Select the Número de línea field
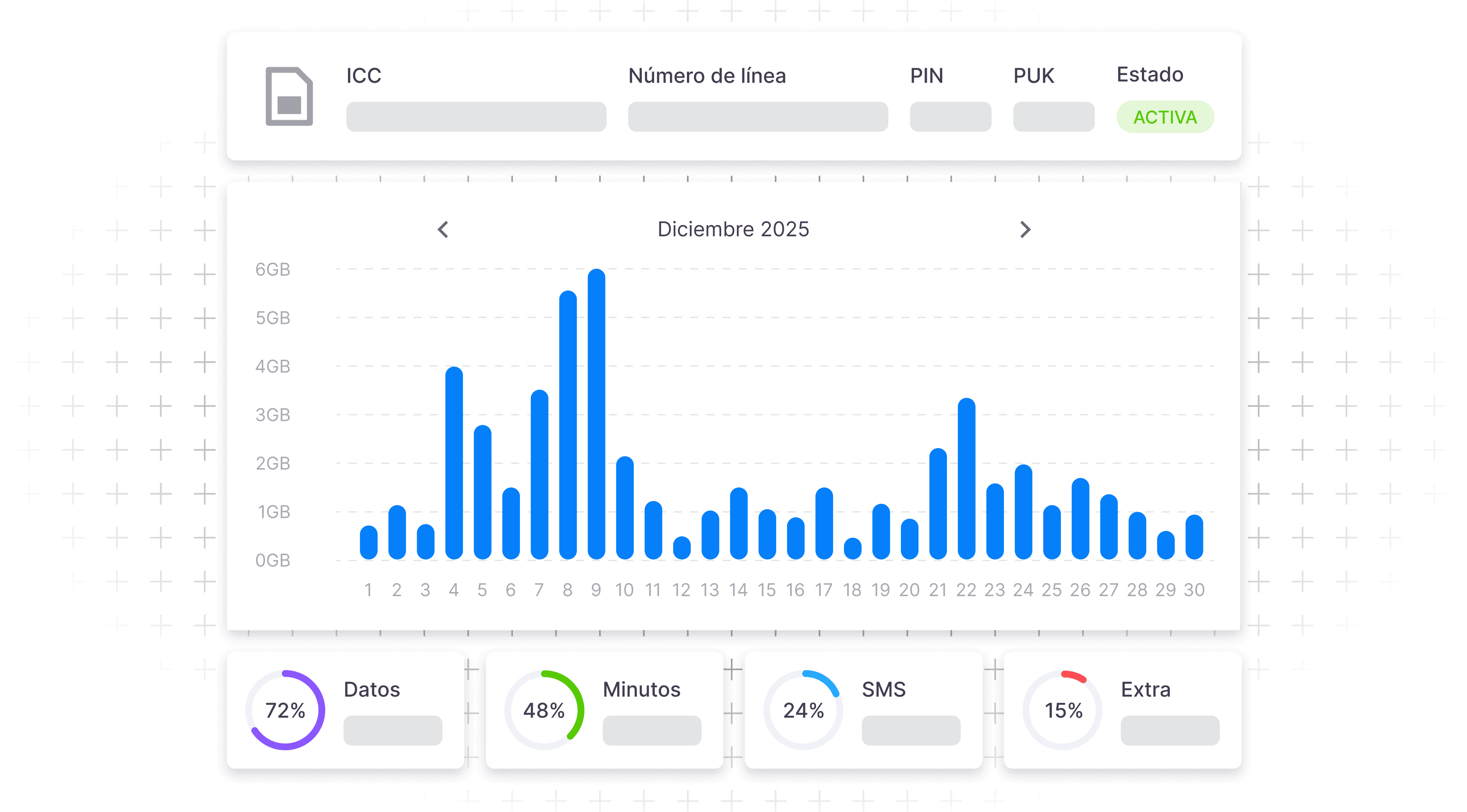Screen dimensions: 1467x812 coord(758,117)
